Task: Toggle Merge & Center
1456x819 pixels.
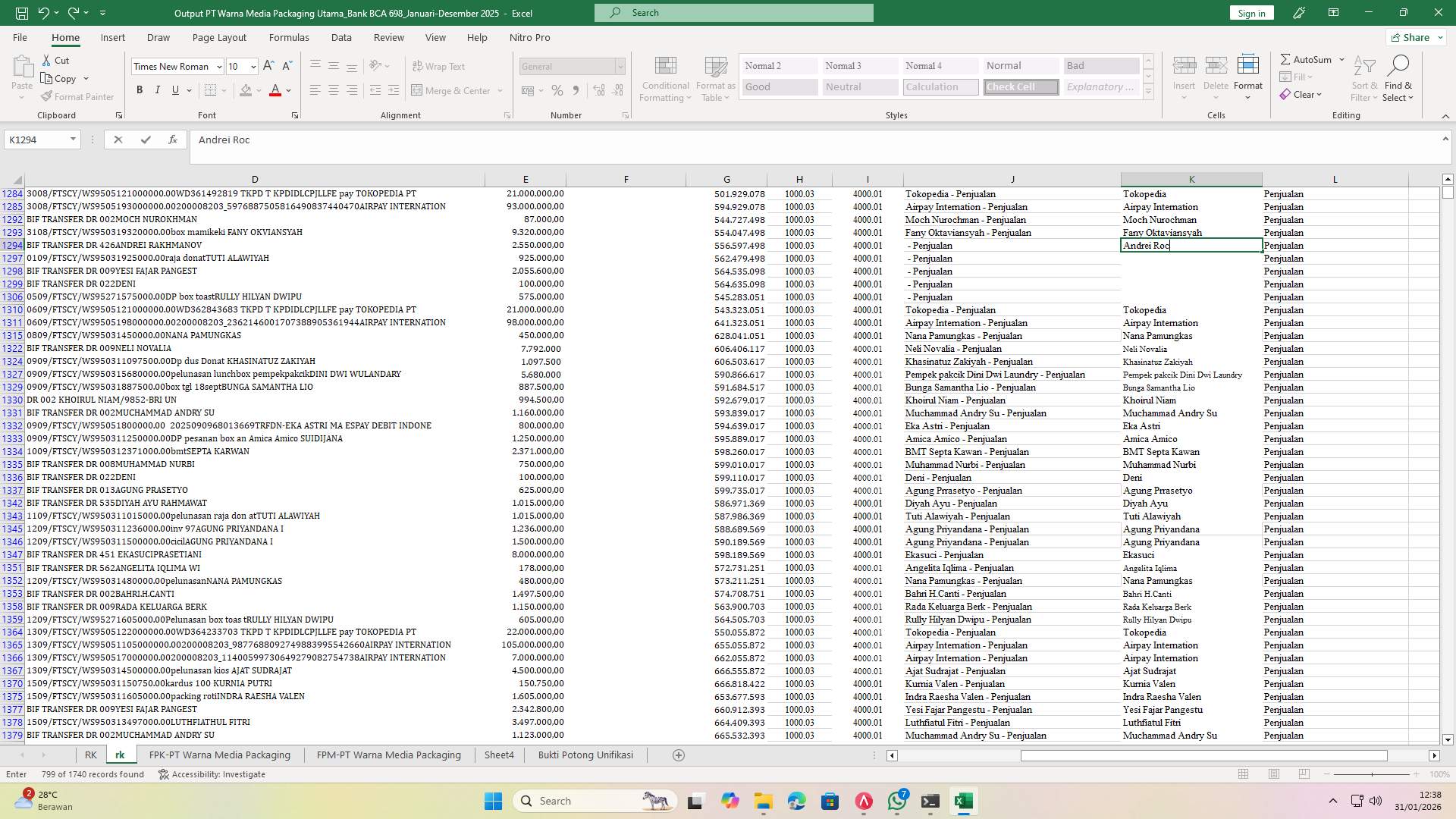Action: (x=452, y=90)
